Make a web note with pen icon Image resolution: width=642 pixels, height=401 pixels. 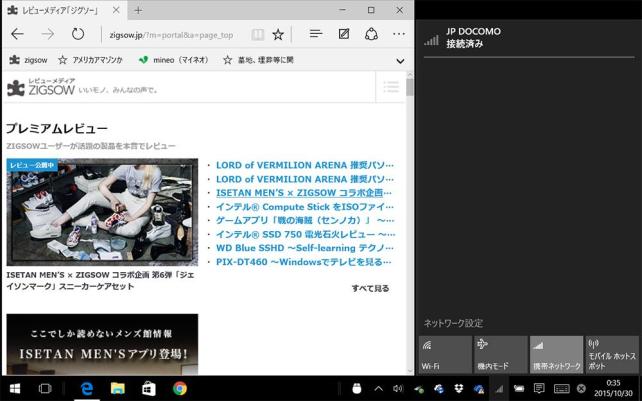(344, 34)
